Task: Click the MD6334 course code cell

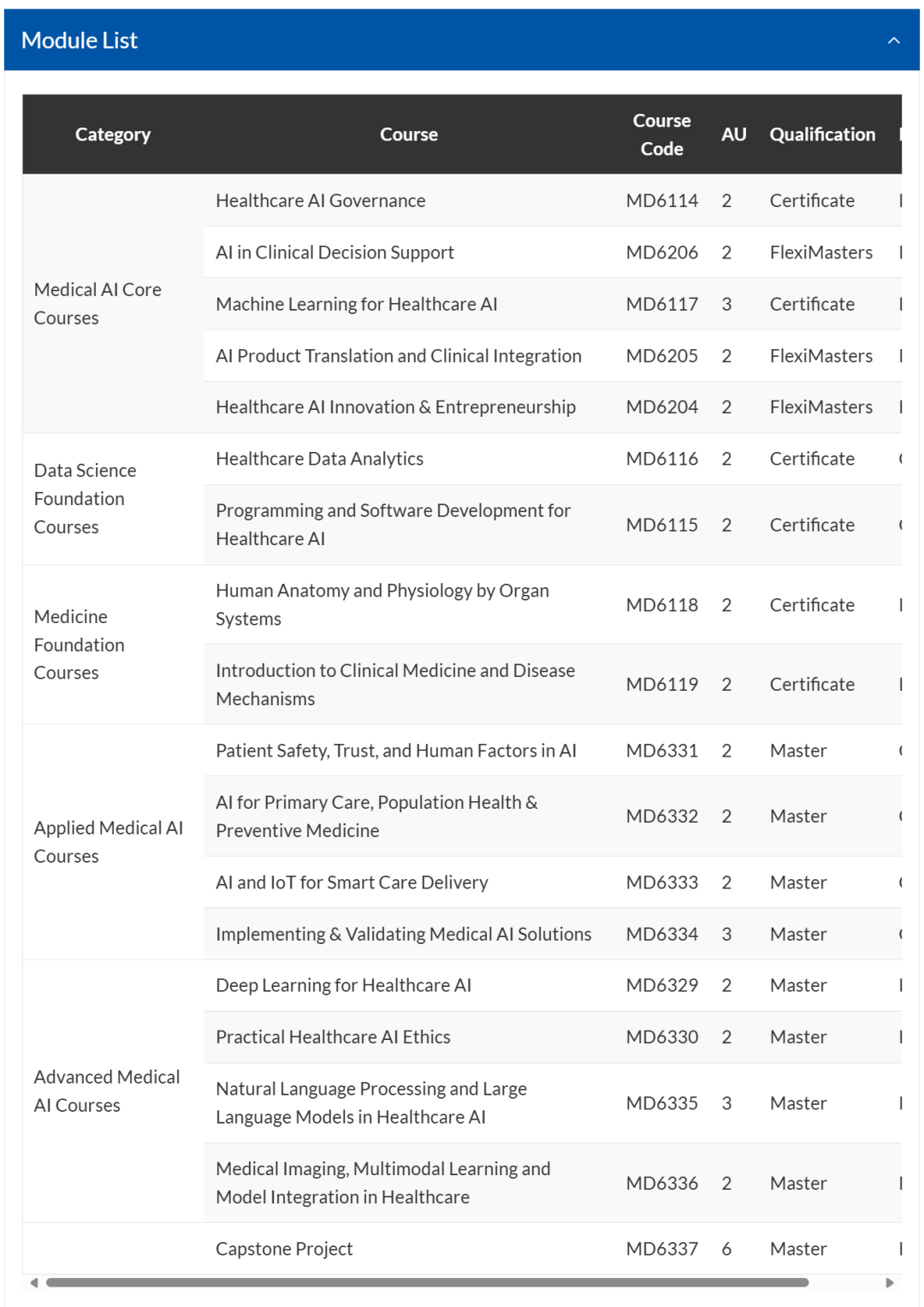Action: (661, 934)
